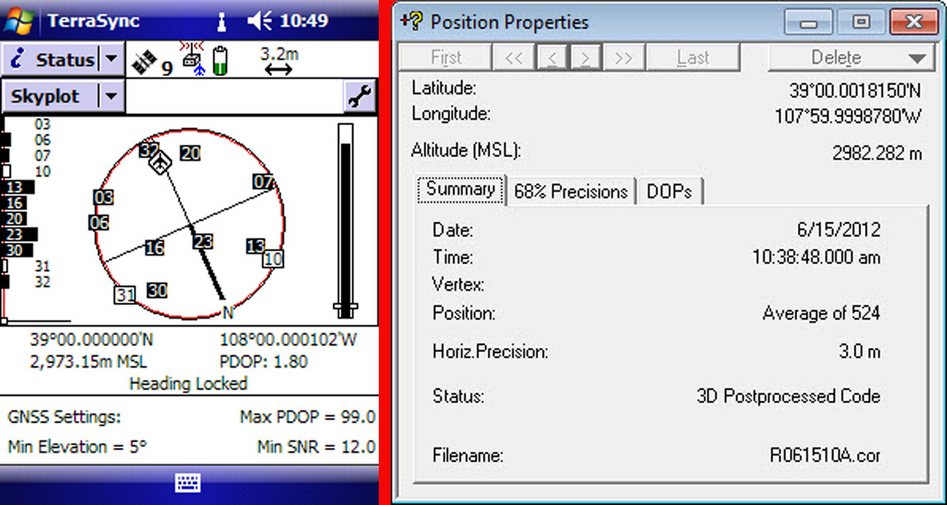
Task: Select satellite 30 on the skyplot
Action: pyautogui.click(x=157, y=291)
